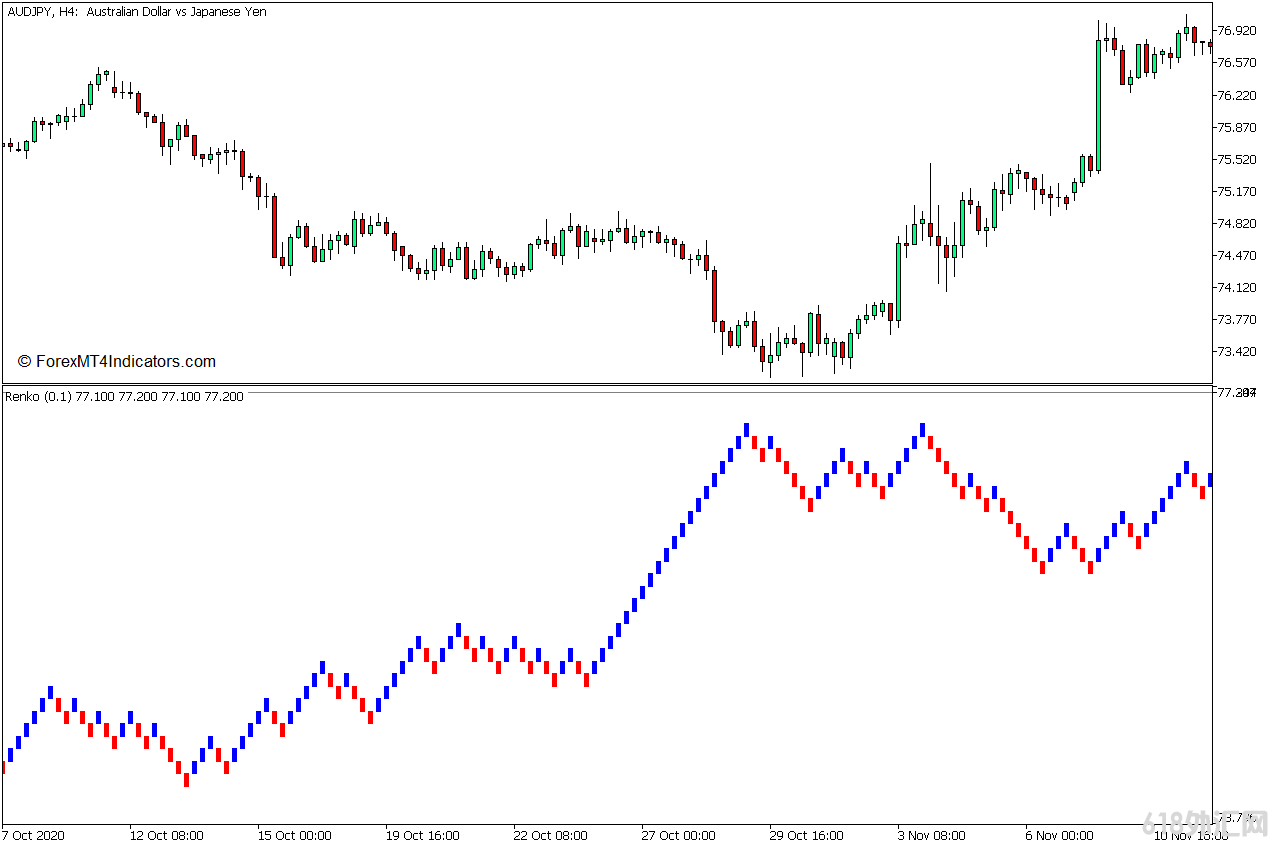The image size is (1275, 848).
Task: Click the 74.820 price axis value
Action: 1237,223
